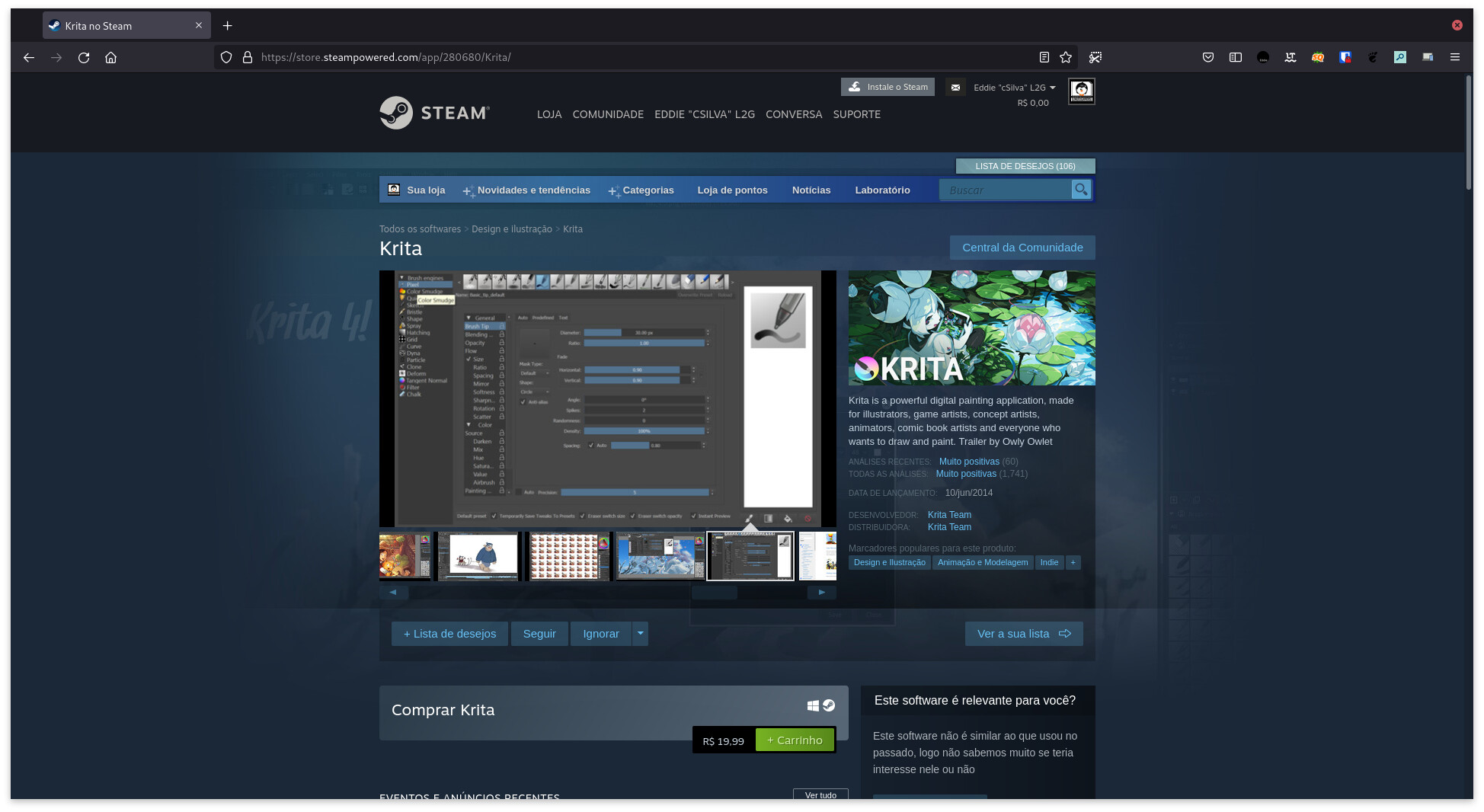Save page to Pocket
This screenshot has height=812, width=1484.
click(1208, 57)
